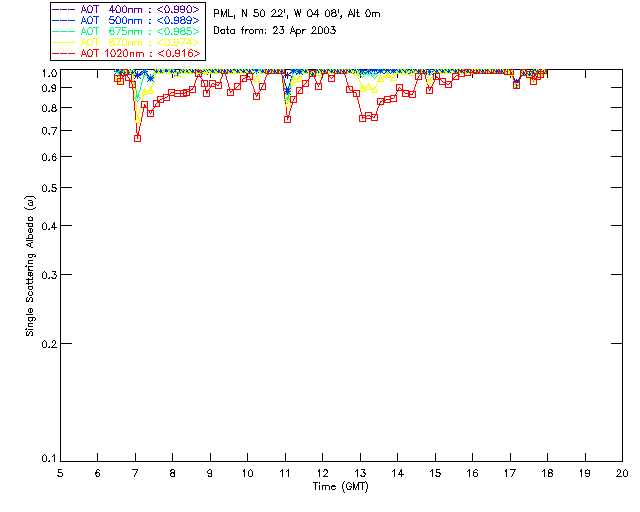Select the AOT 870nm legend entry

[x=127, y=42]
